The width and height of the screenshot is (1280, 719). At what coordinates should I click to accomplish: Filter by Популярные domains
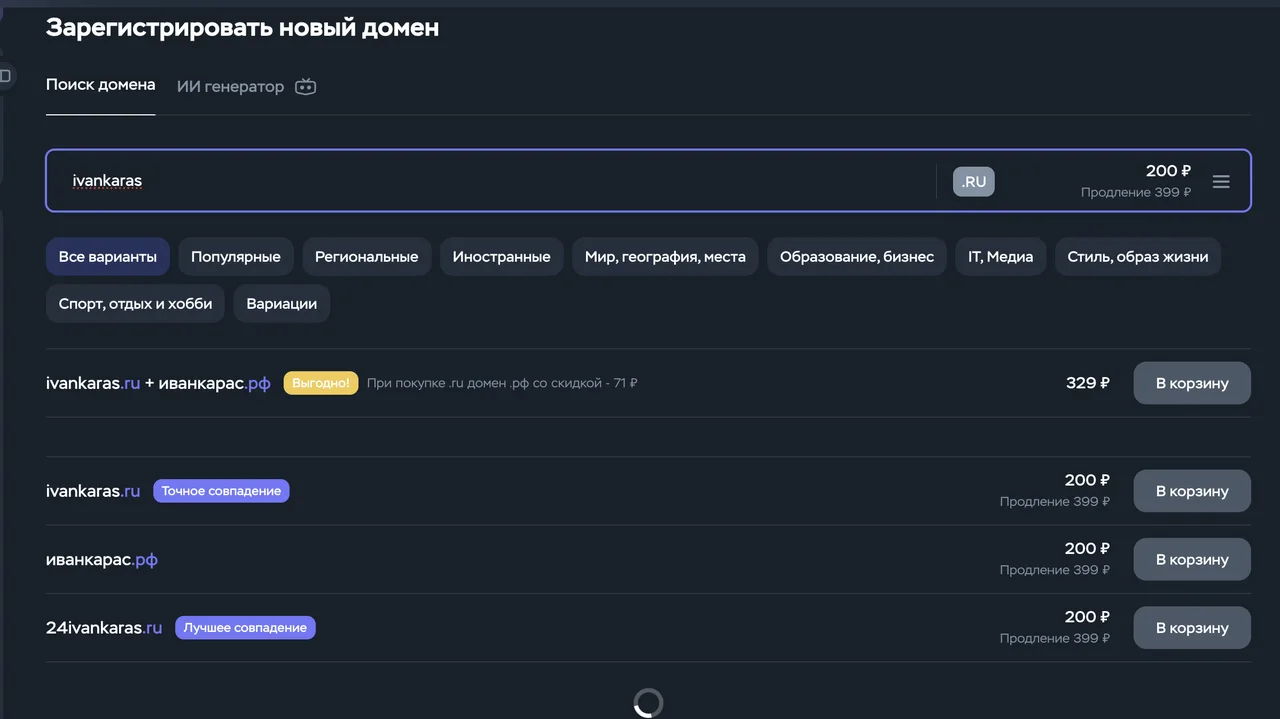pyautogui.click(x=236, y=257)
